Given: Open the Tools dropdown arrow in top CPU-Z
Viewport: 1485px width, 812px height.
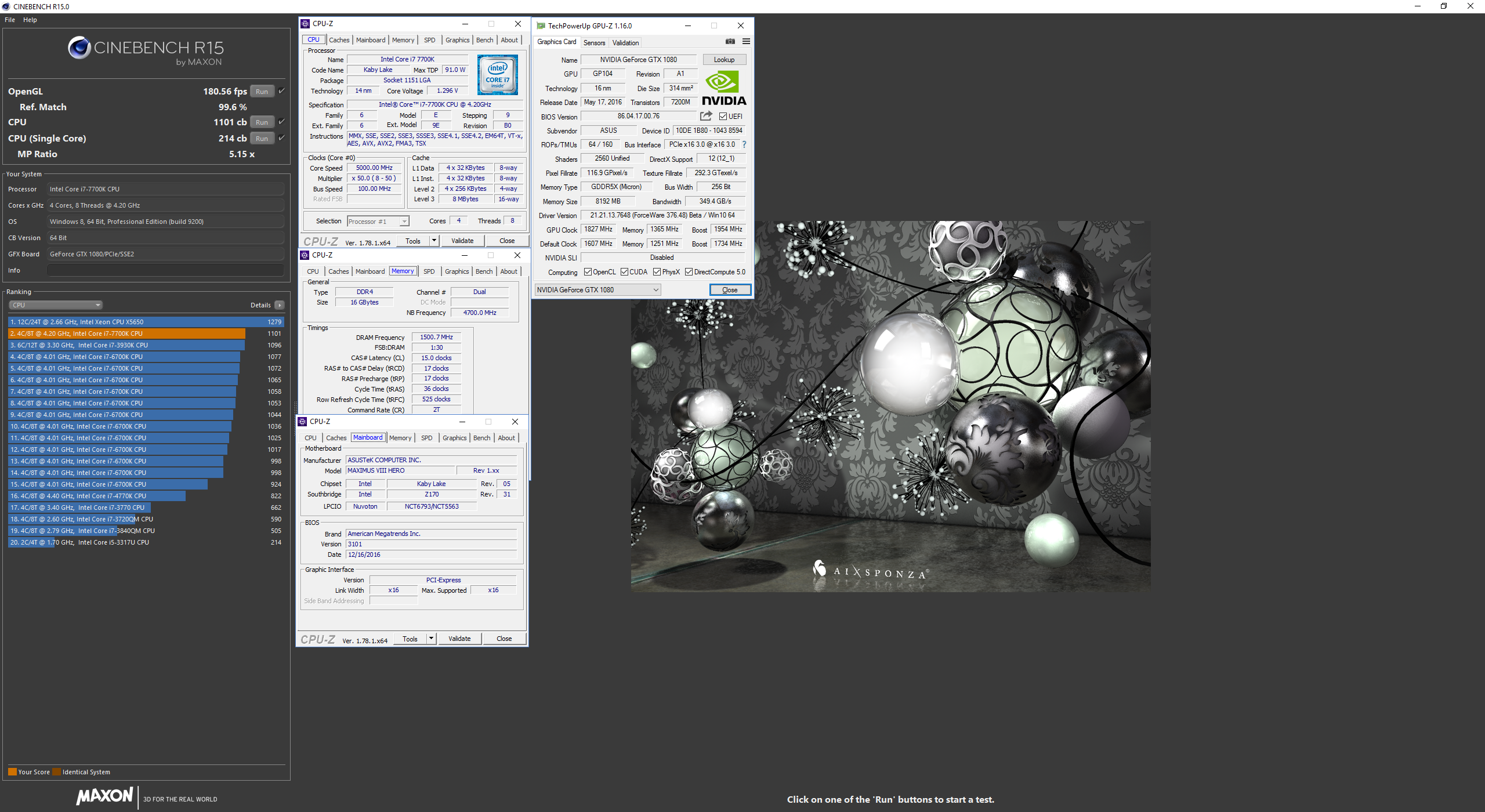Looking at the screenshot, I should tap(433, 241).
